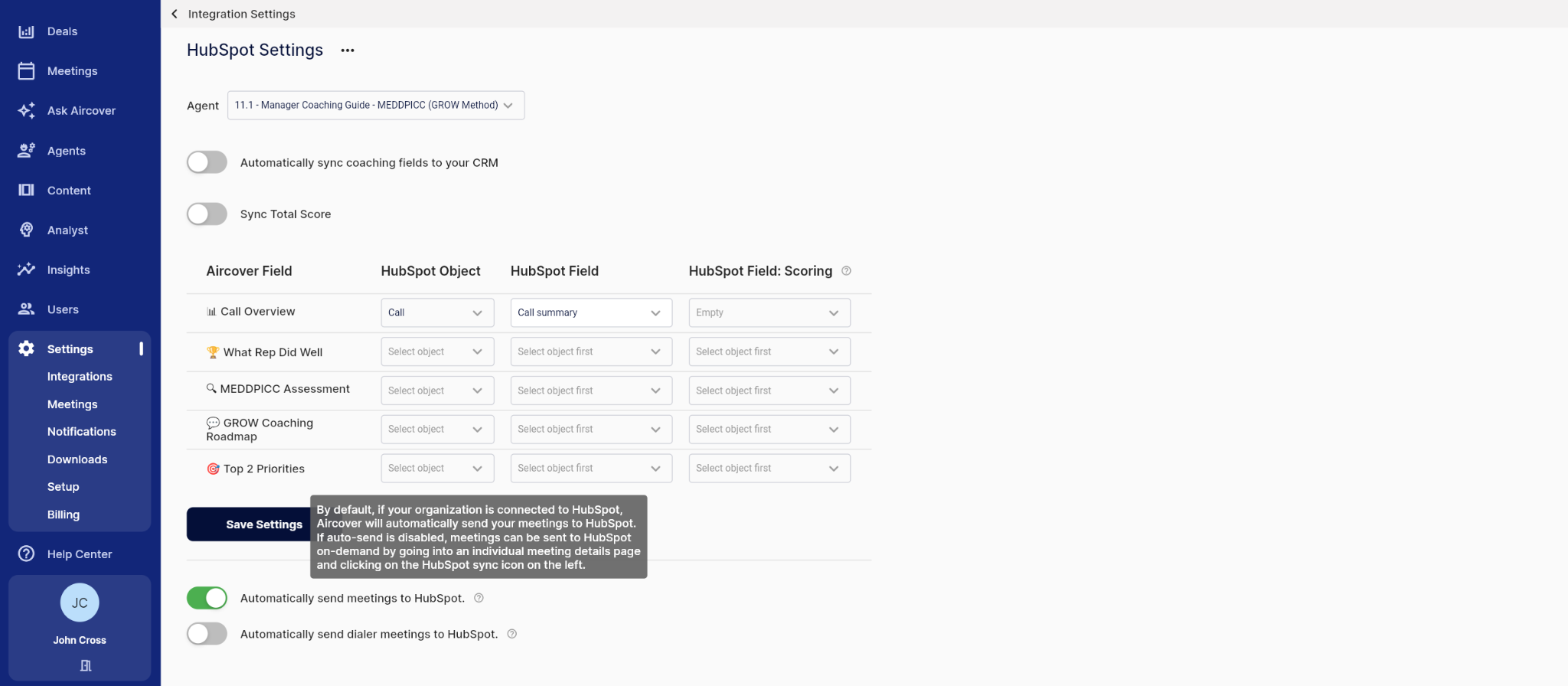Click help icon beside HubSpot Field: Scoring

point(846,271)
